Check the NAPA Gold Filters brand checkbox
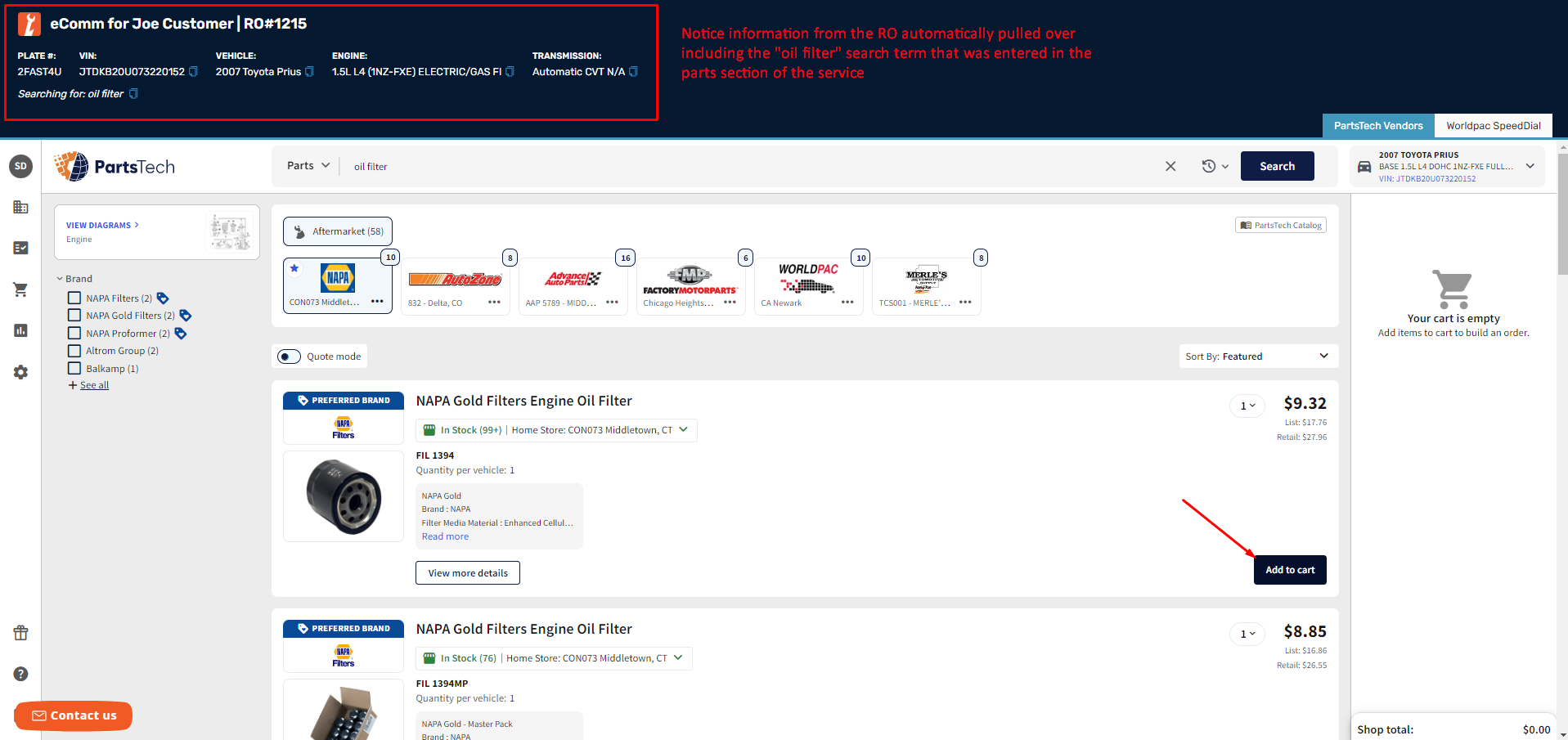1568x740 pixels. (74, 315)
